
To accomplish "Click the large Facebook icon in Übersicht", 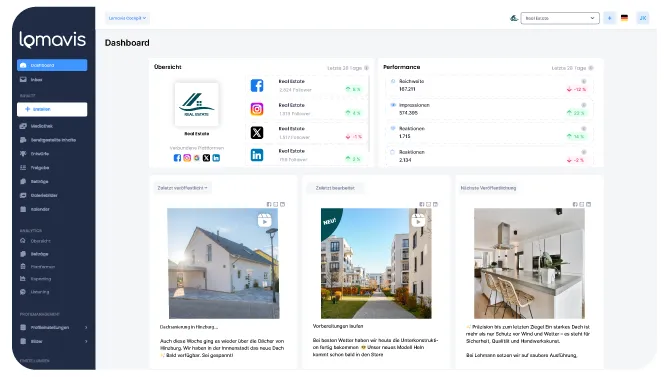I will (x=257, y=86).
